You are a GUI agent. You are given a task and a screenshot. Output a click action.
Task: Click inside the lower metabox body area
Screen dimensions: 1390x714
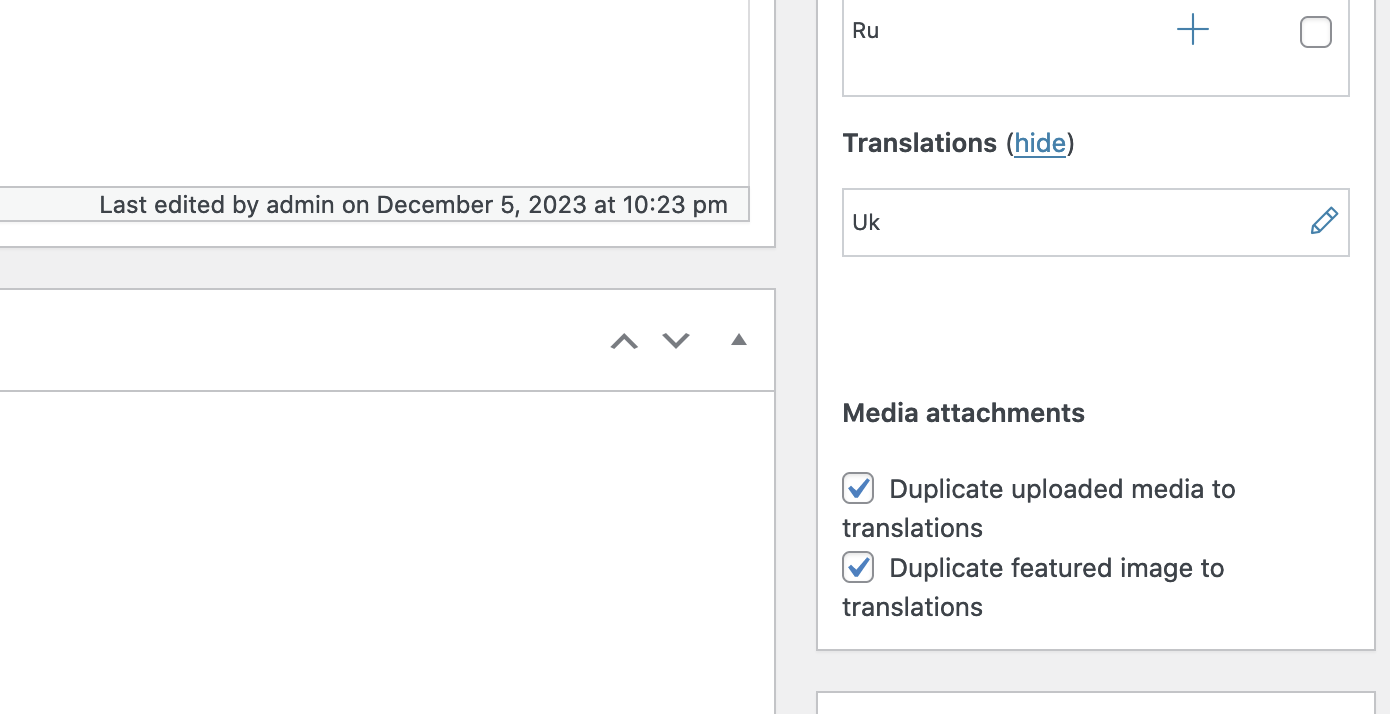(x=386, y=552)
